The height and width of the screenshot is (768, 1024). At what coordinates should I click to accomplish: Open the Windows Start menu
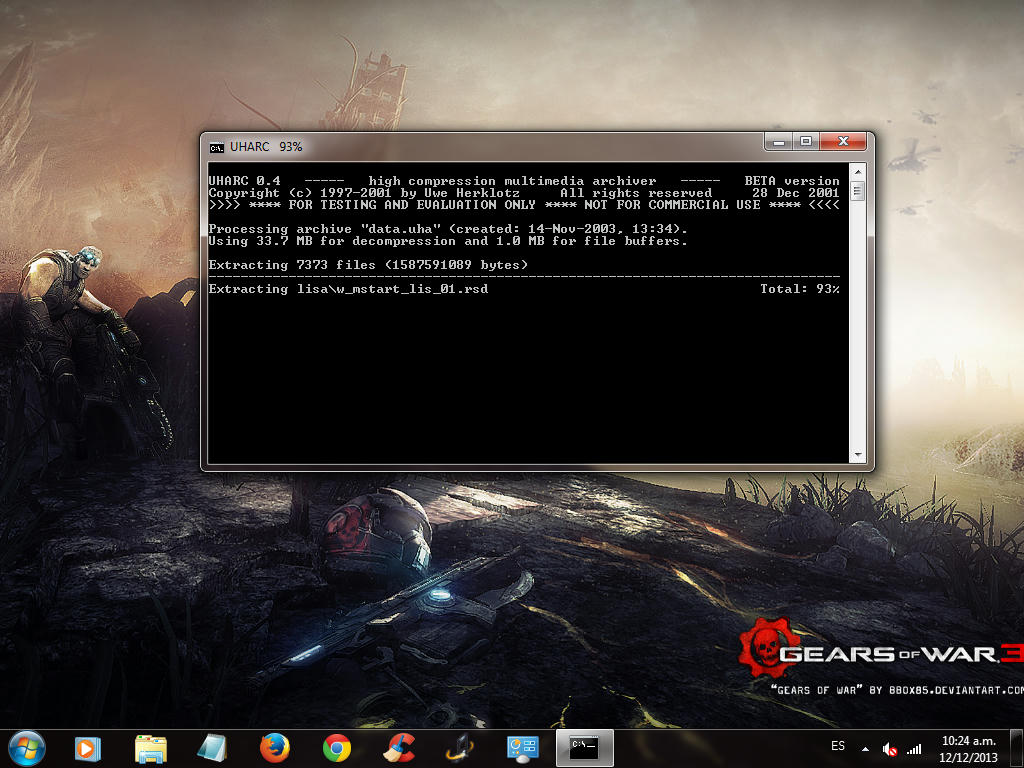(26, 747)
